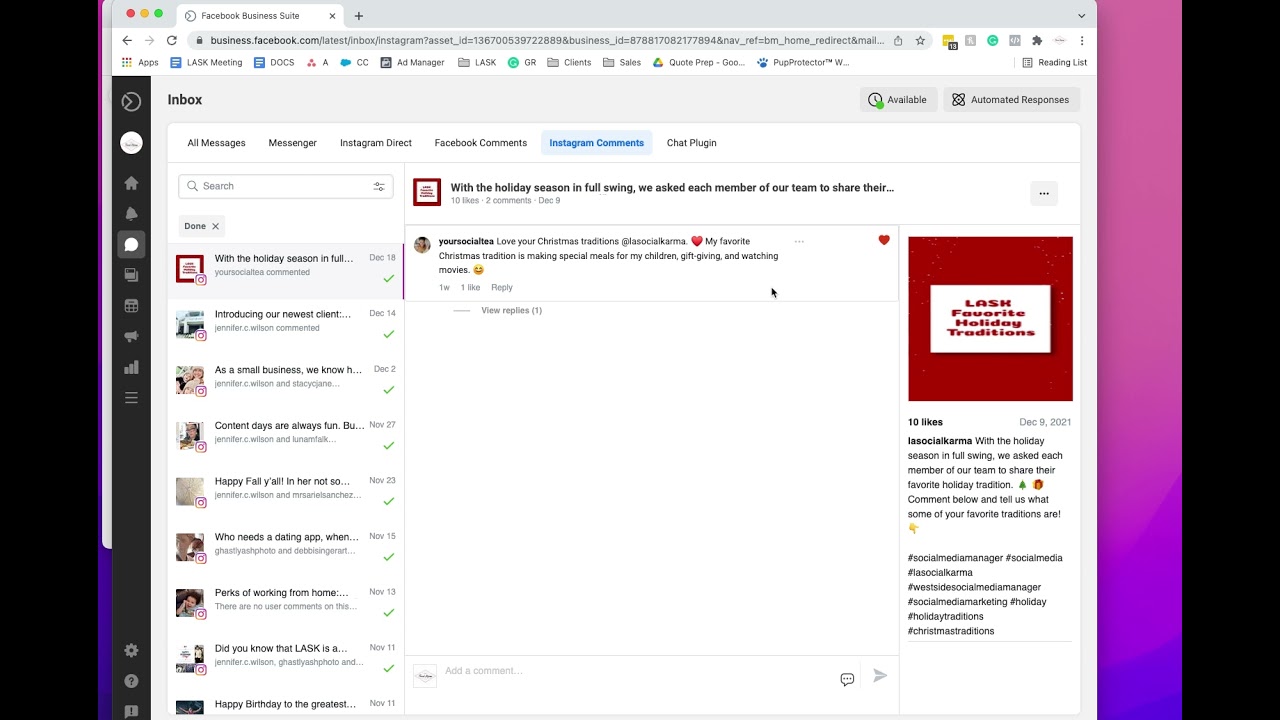Open post options three-dot menu
This screenshot has width=1280, height=720.
[x=1044, y=193]
